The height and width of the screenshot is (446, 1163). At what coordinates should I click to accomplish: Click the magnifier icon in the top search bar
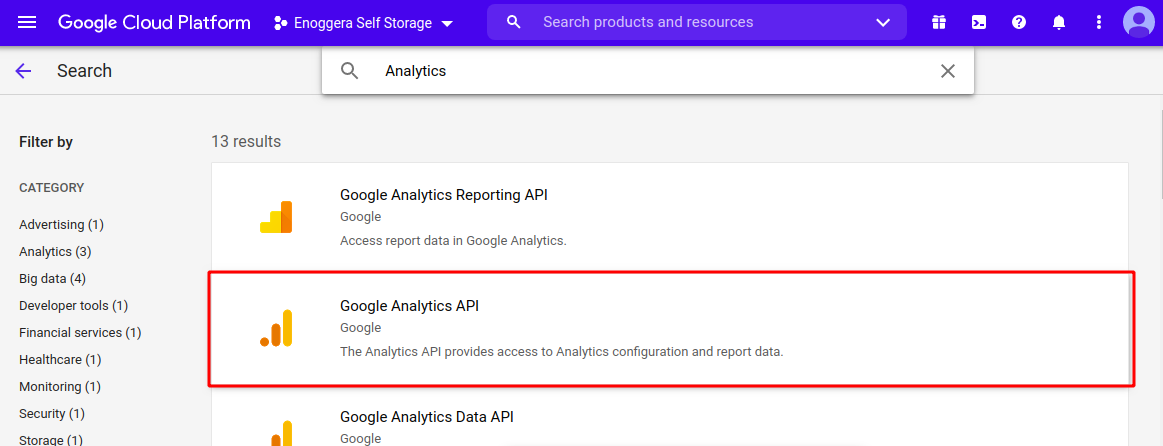513,22
